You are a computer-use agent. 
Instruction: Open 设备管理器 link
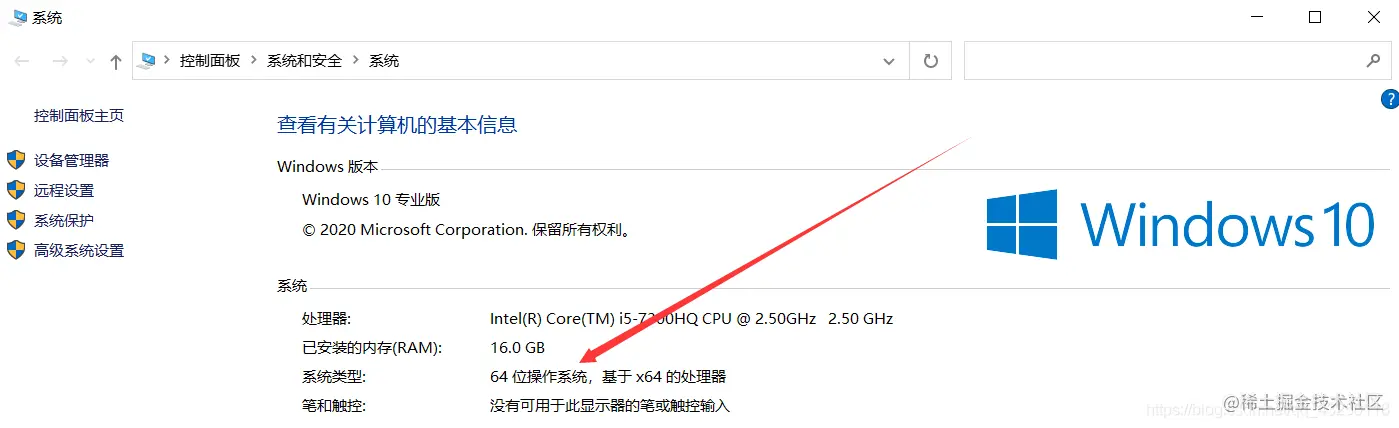point(71,160)
